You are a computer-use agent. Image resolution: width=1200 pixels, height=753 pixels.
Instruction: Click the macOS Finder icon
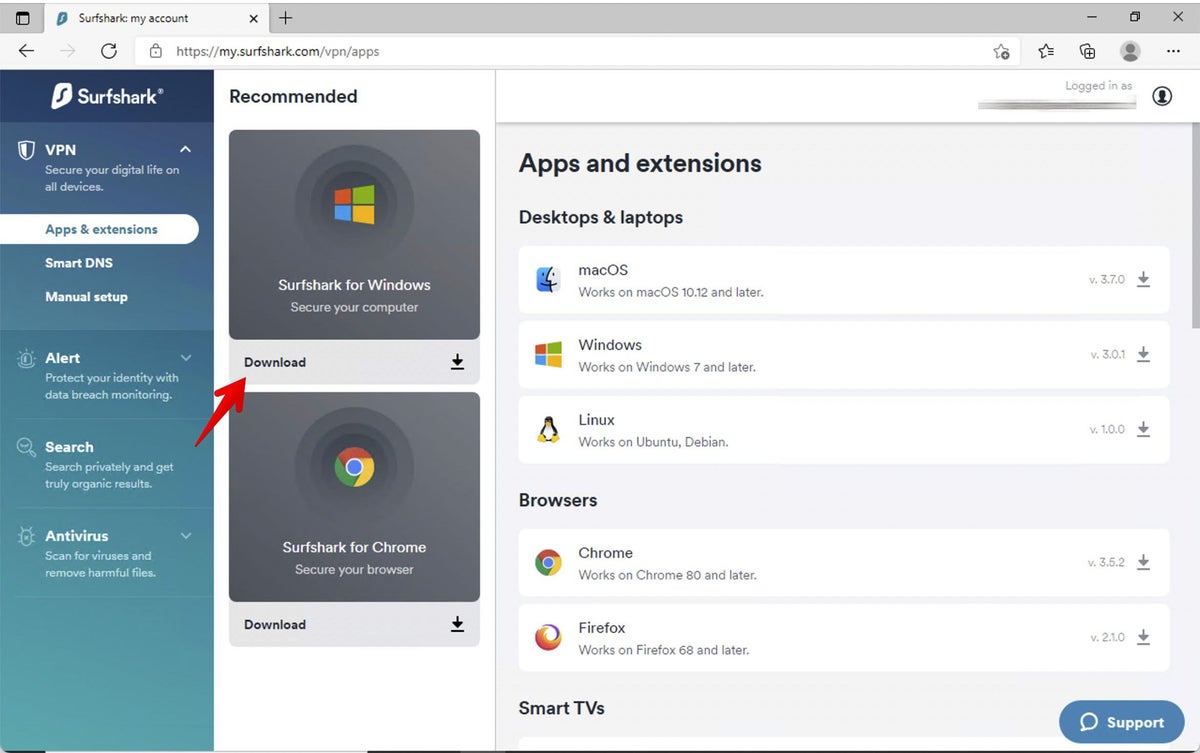(548, 280)
